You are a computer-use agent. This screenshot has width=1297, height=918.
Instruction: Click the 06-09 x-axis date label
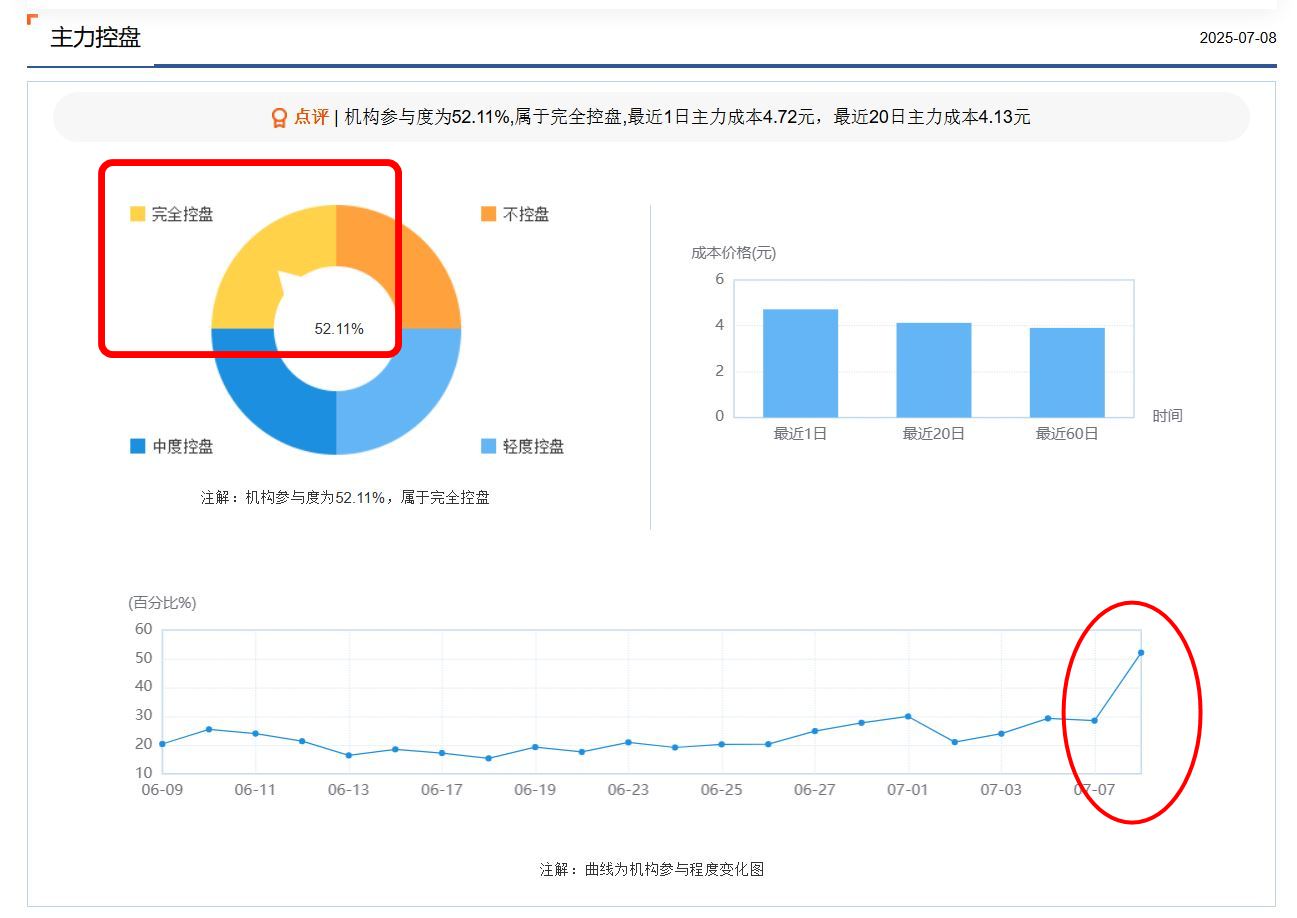(x=162, y=789)
